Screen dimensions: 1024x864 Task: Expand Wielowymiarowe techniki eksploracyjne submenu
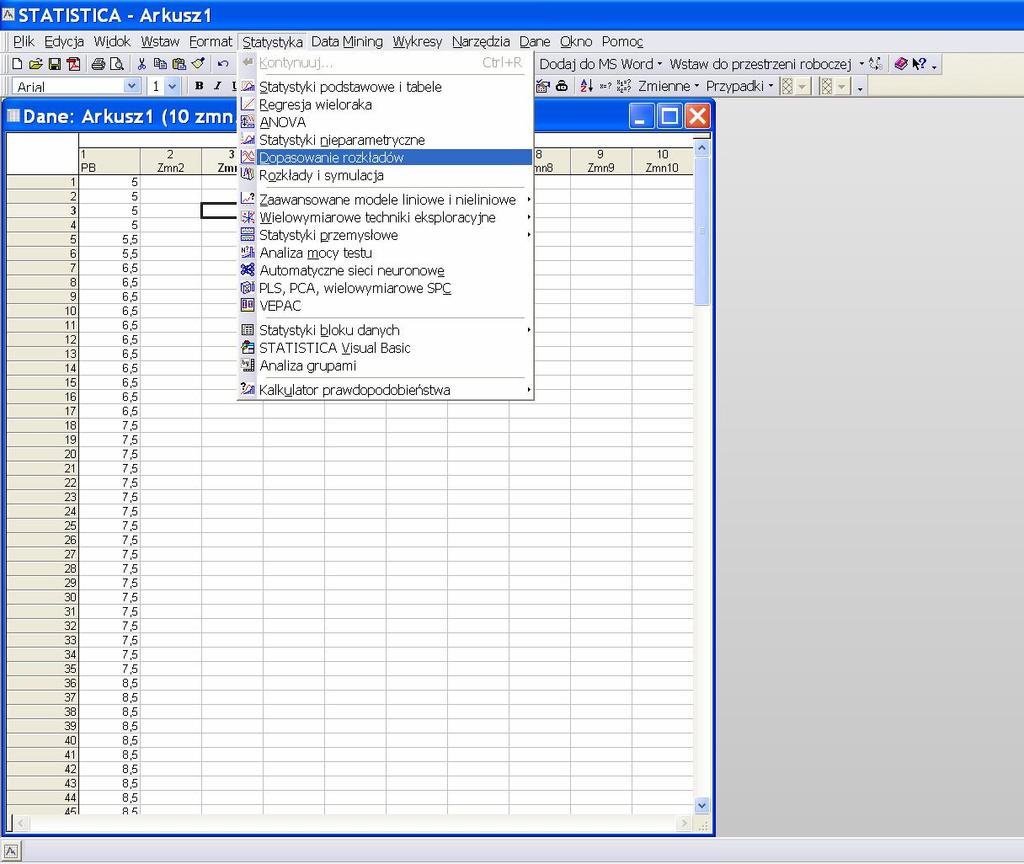coord(385,217)
